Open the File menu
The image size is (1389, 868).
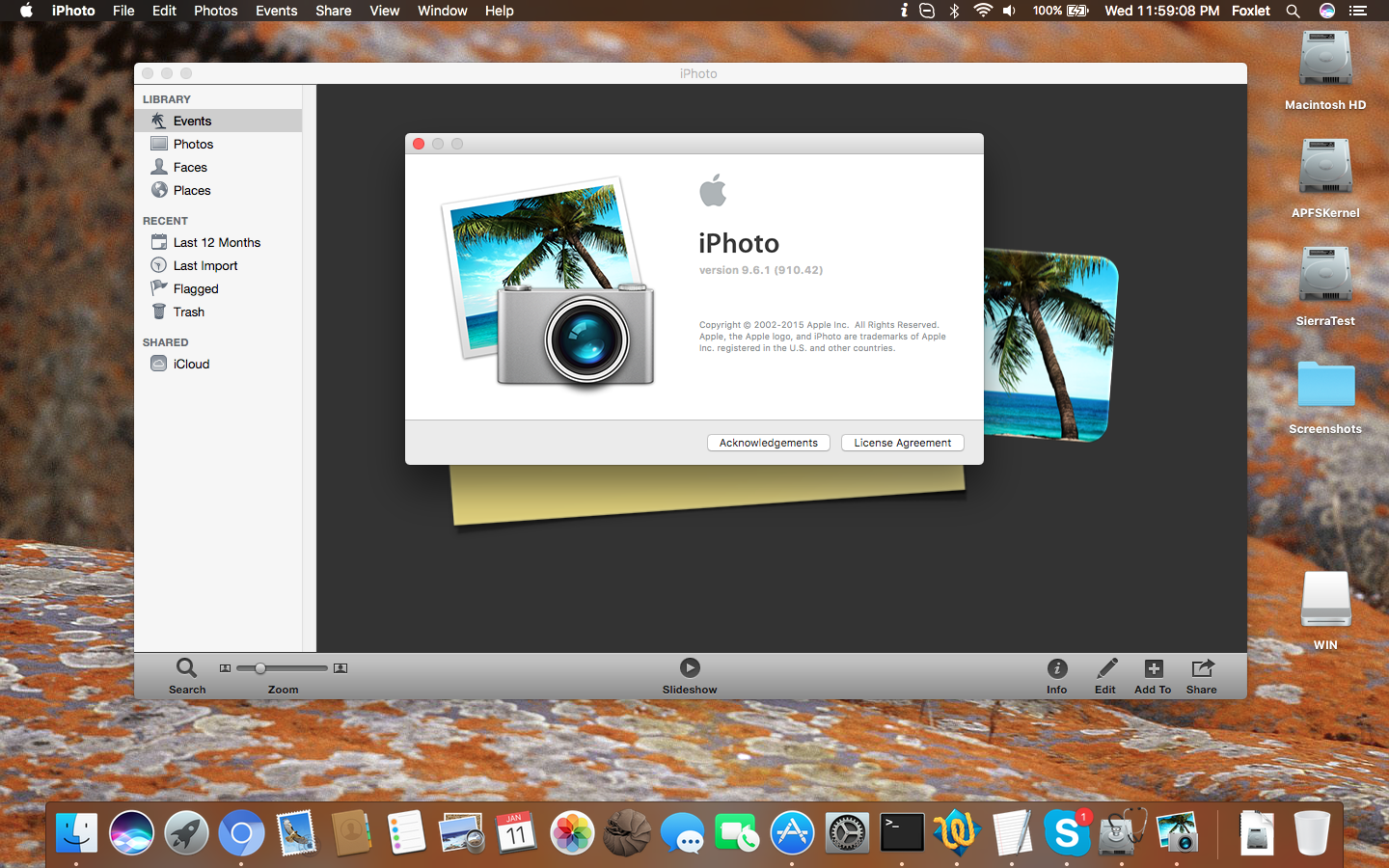tap(123, 11)
